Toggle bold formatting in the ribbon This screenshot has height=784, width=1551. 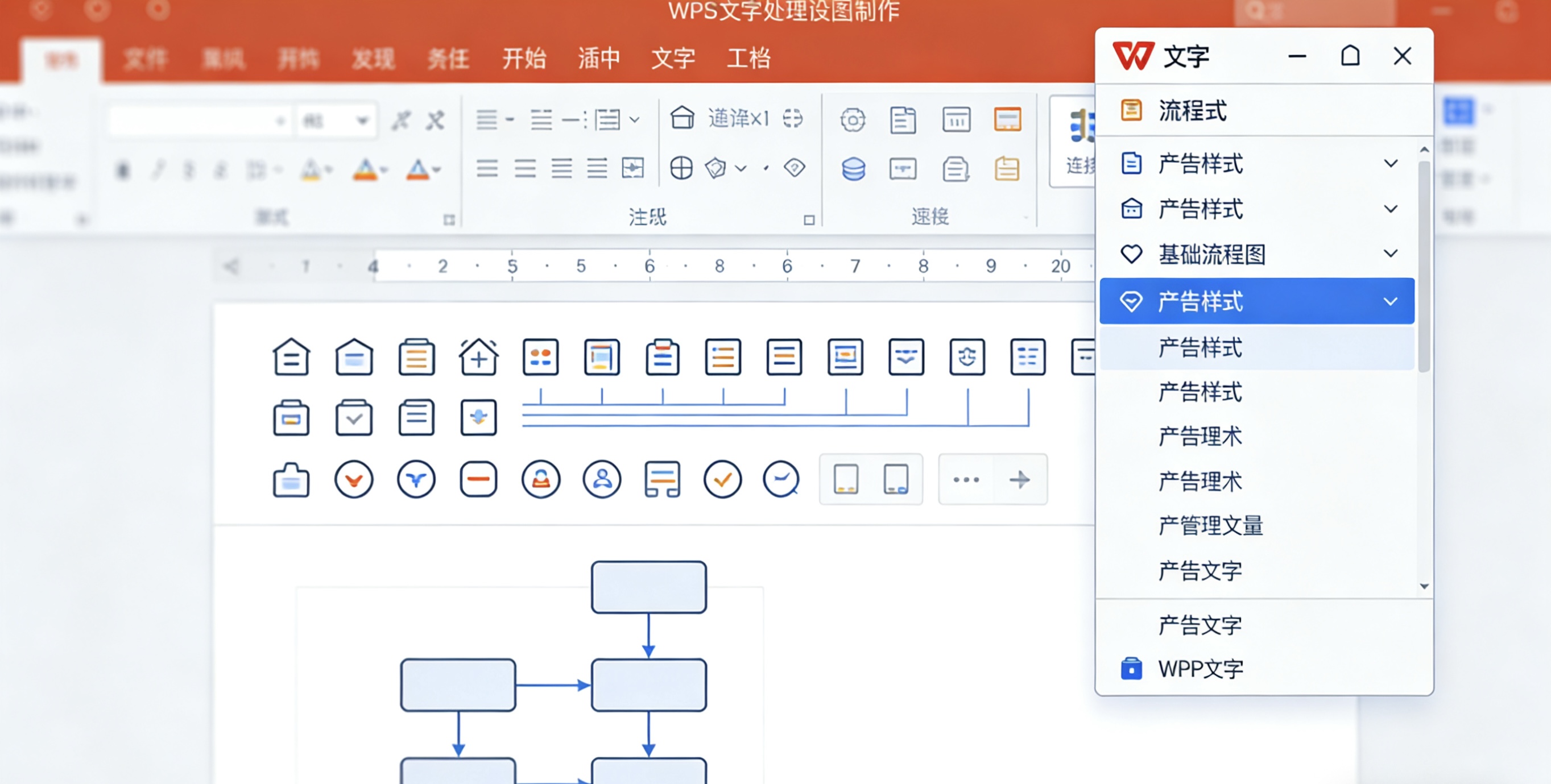[x=123, y=169]
